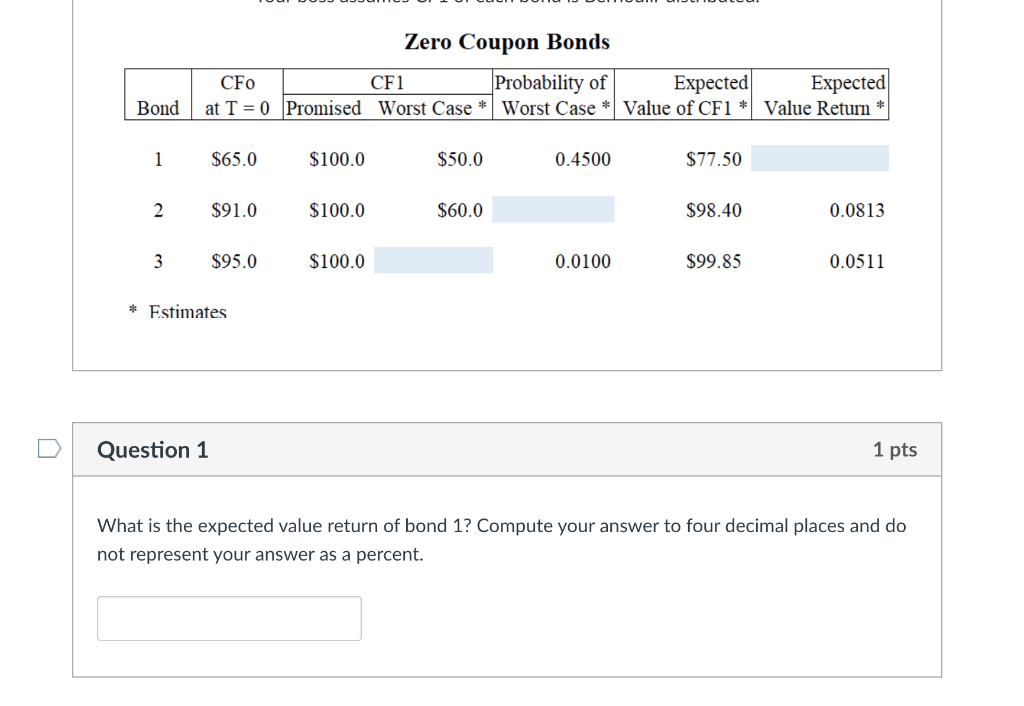Click the $99.85 expected value cell
Screen dimensions: 1024x706
point(713,261)
